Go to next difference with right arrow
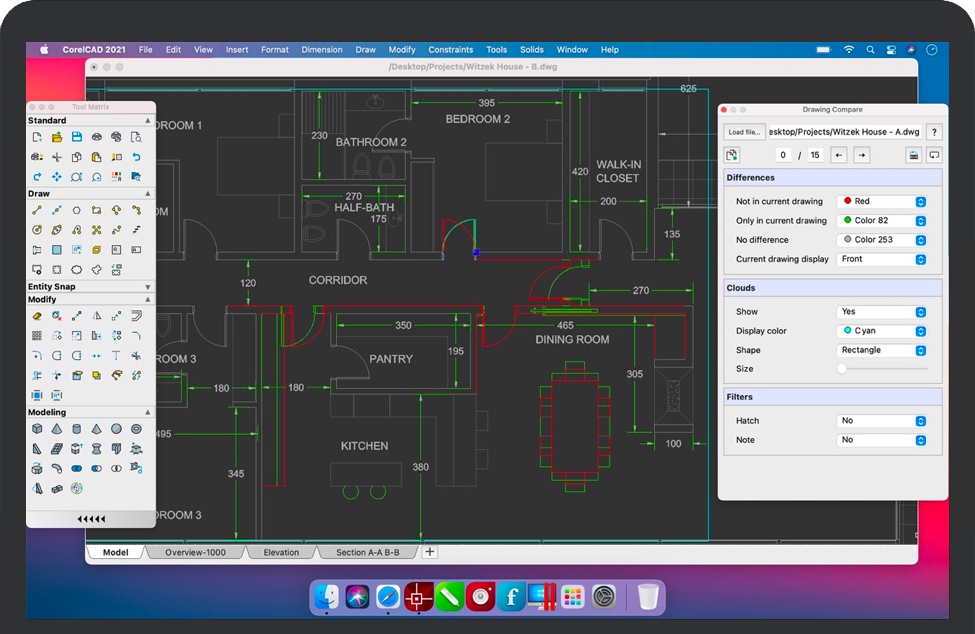This screenshot has width=975, height=634. [861, 155]
